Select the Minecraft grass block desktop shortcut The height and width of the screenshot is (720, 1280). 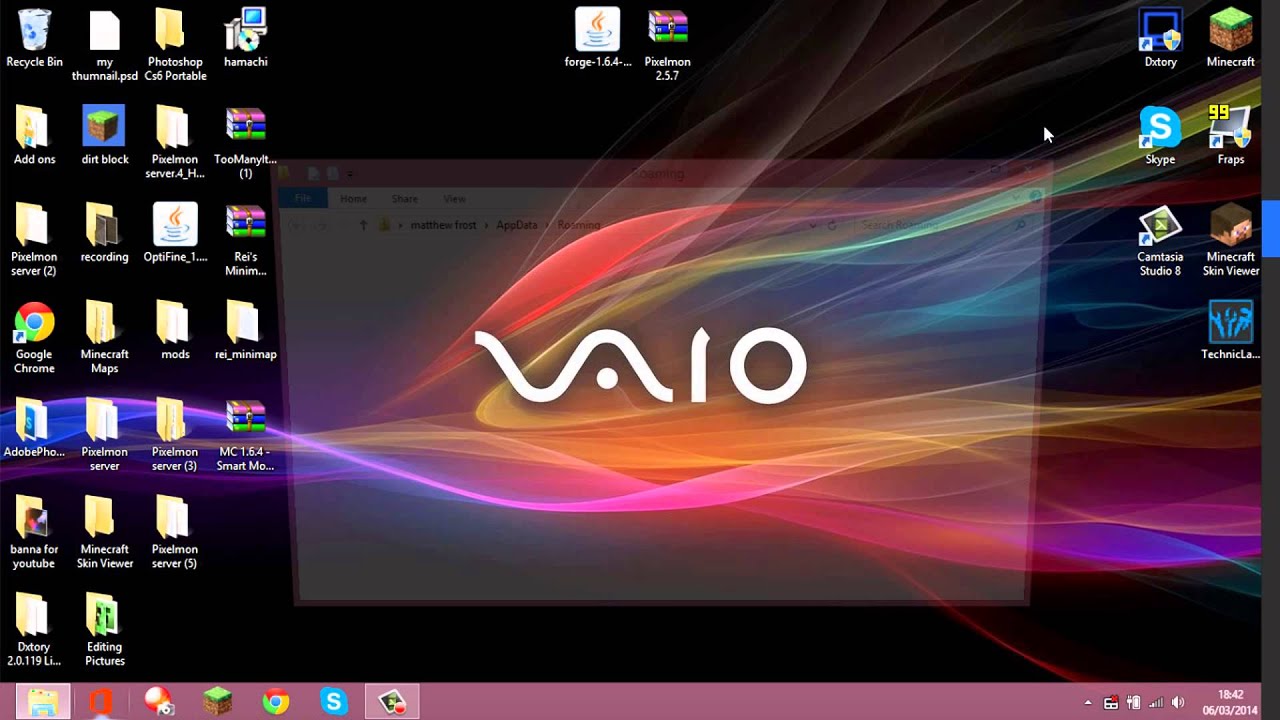(x=1230, y=39)
